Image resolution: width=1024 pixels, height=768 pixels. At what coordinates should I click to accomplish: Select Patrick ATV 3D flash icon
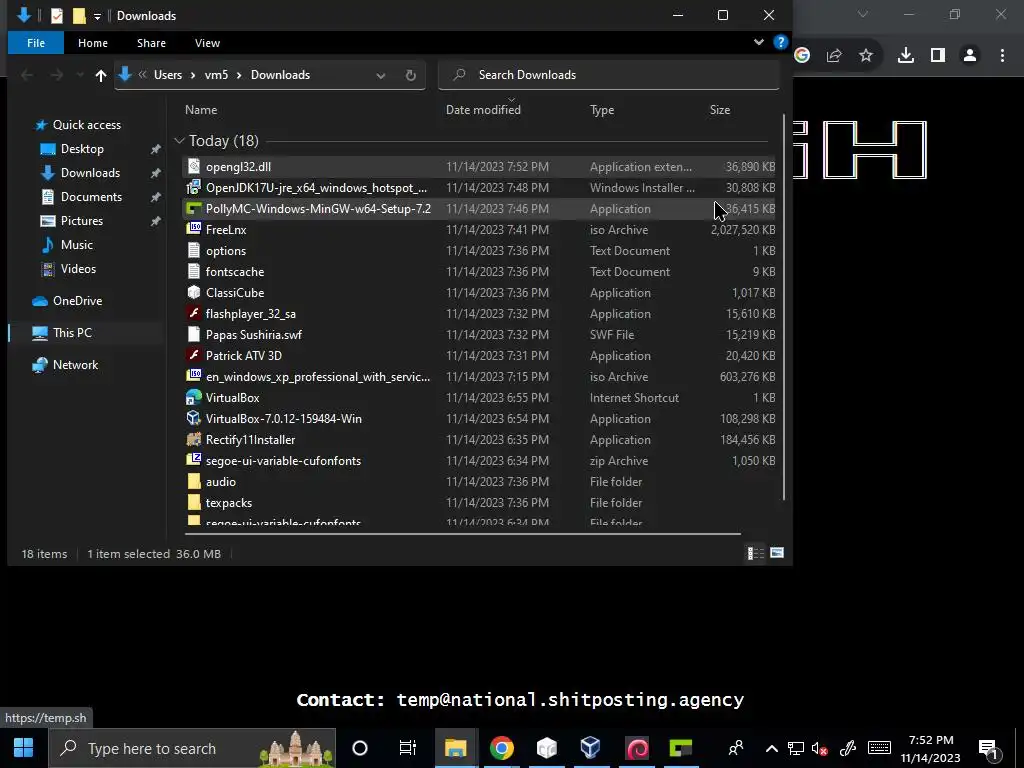click(x=193, y=355)
